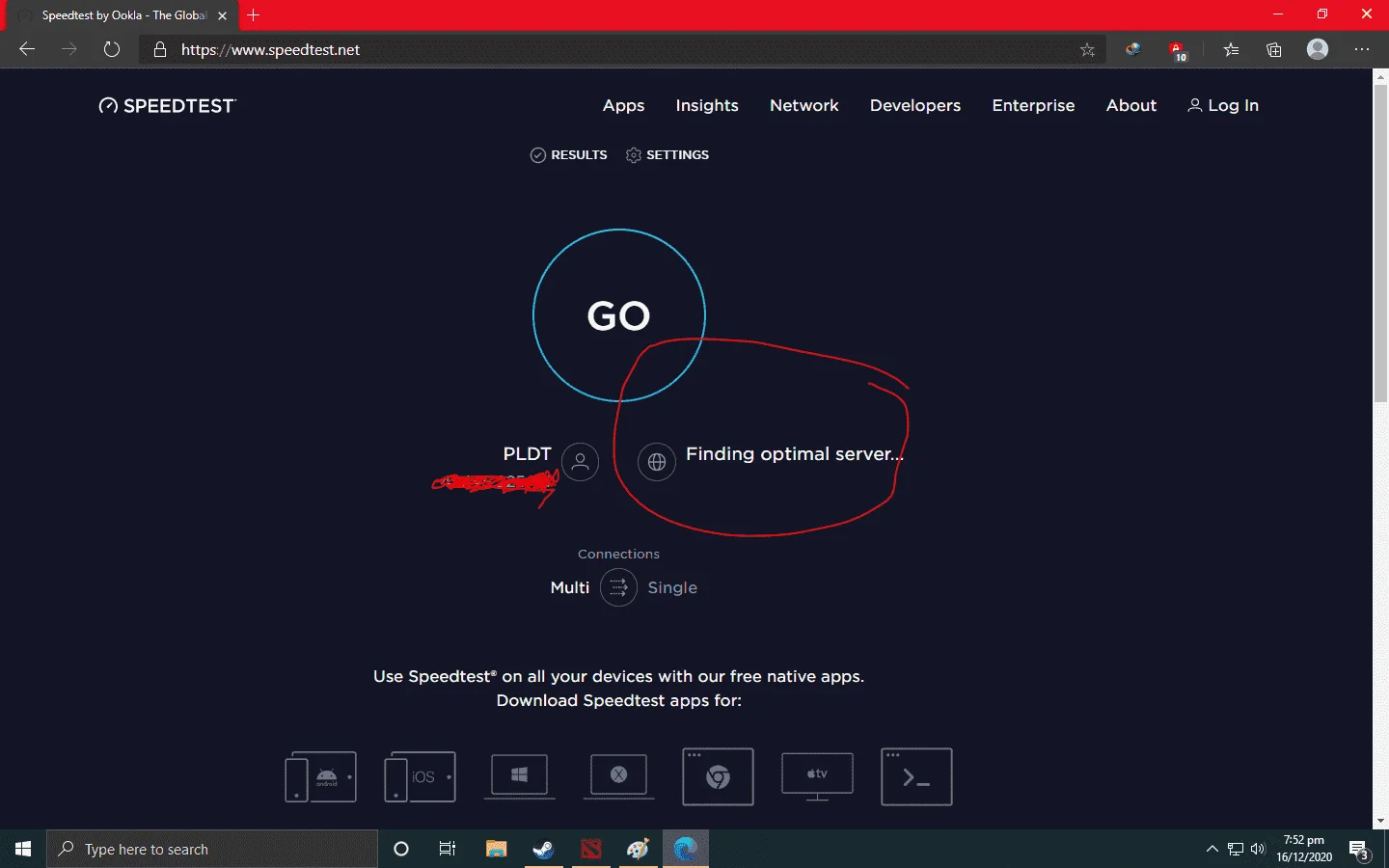The width and height of the screenshot is (1389, 868).
Task: Open Task View on the taskbar
Action: point(448,849)
